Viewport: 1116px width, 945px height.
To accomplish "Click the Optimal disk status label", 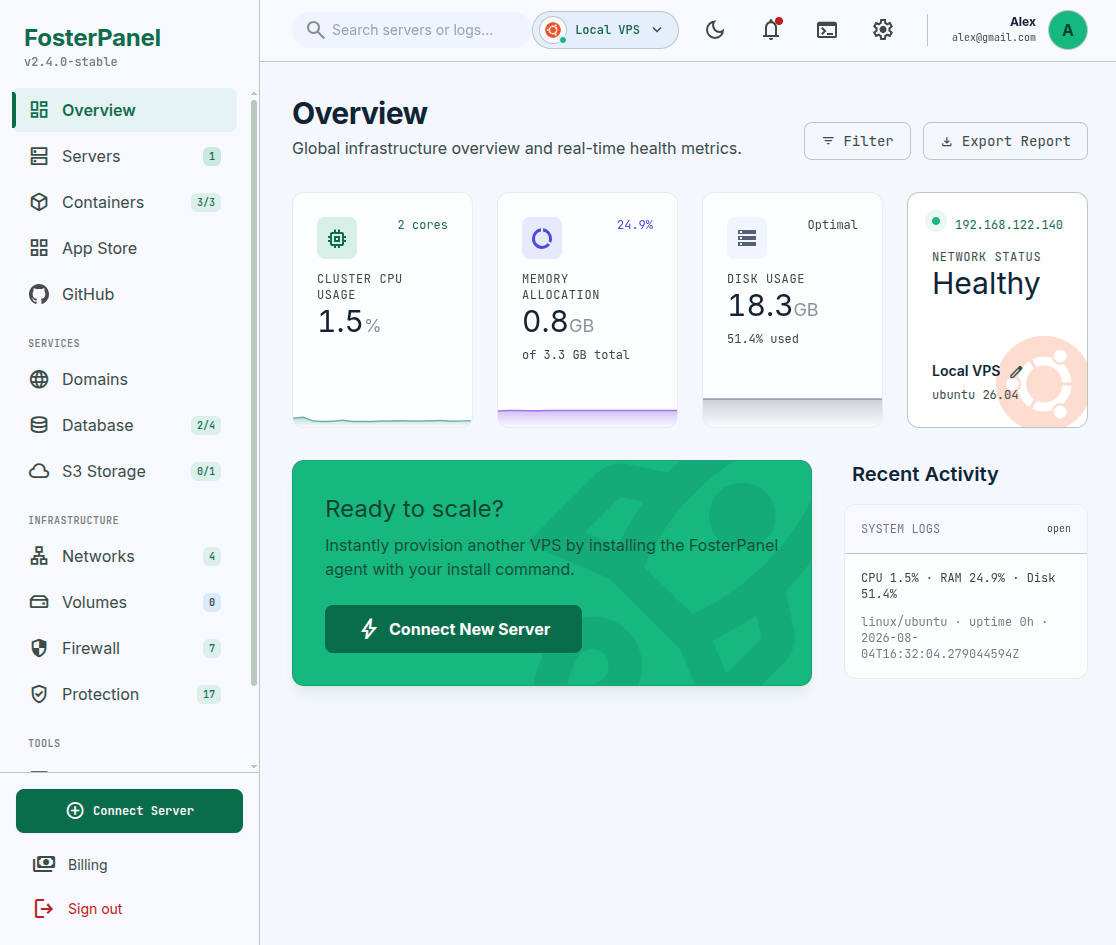I will [x=832, y=225].
